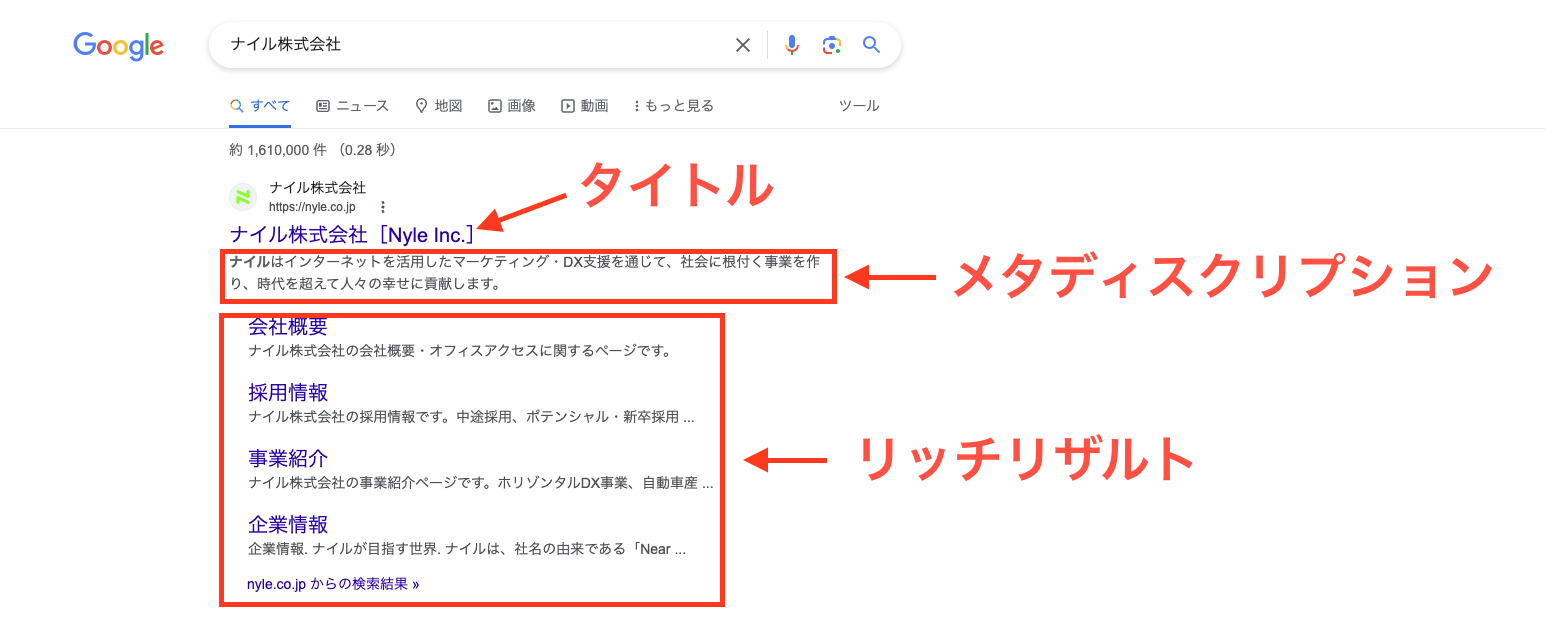
Task: Switch to the 画像 tab
Action: pos(512,106)
